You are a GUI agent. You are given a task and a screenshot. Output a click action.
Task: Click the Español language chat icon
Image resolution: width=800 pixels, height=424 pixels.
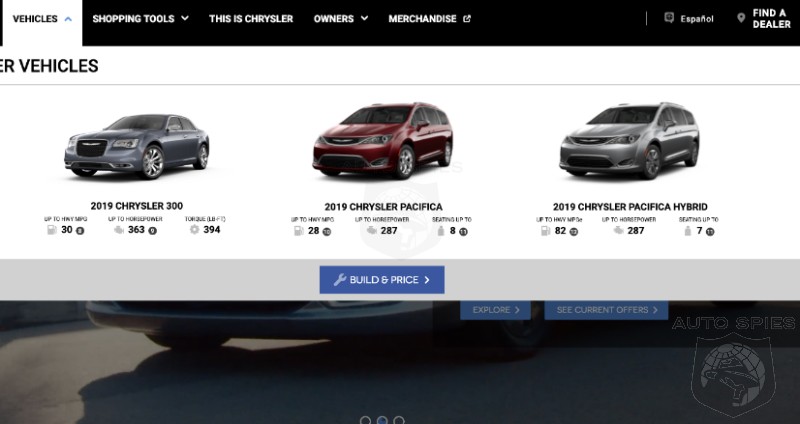[669, 18]
